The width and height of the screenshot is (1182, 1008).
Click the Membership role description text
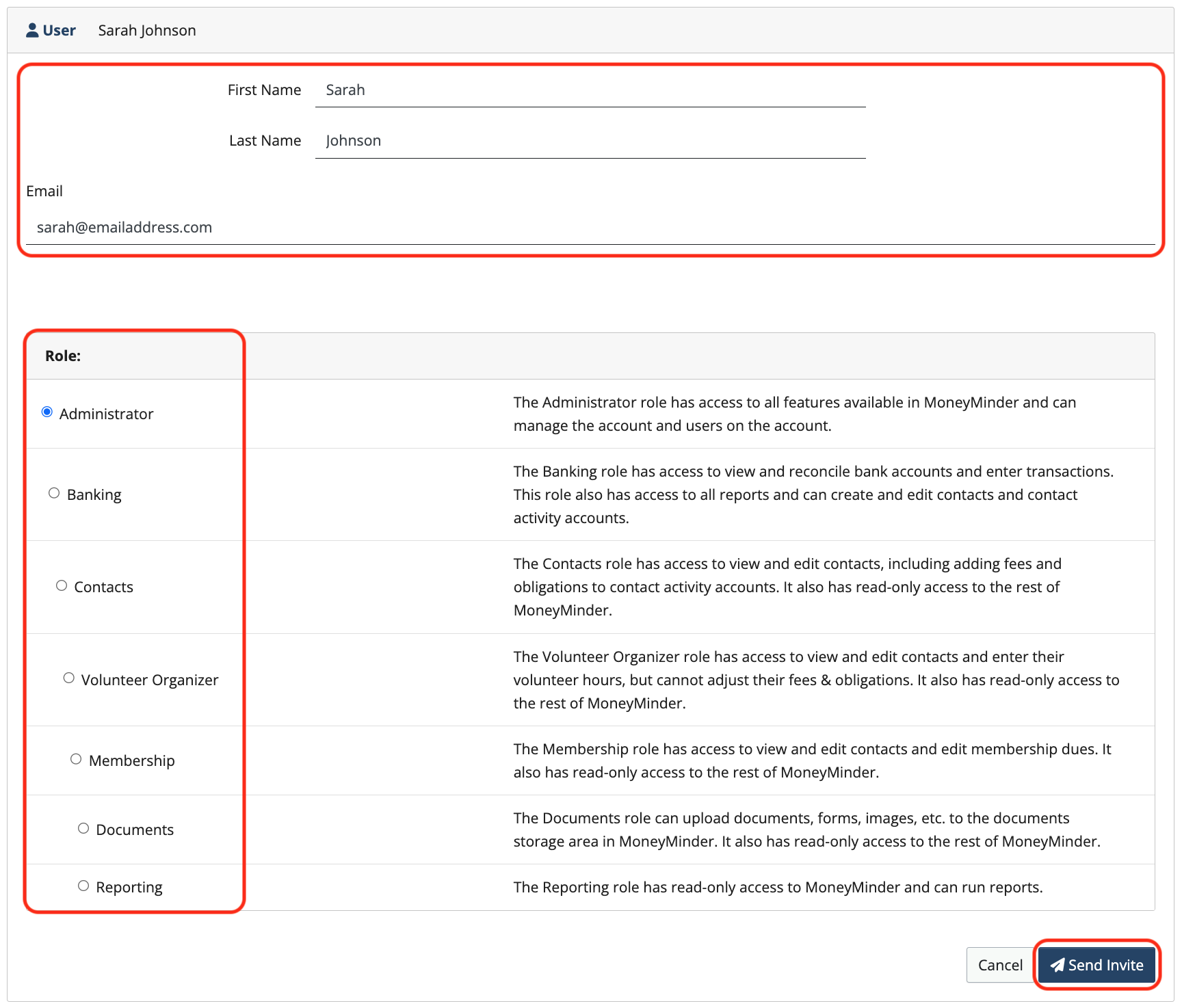click(x=812, y=760)
